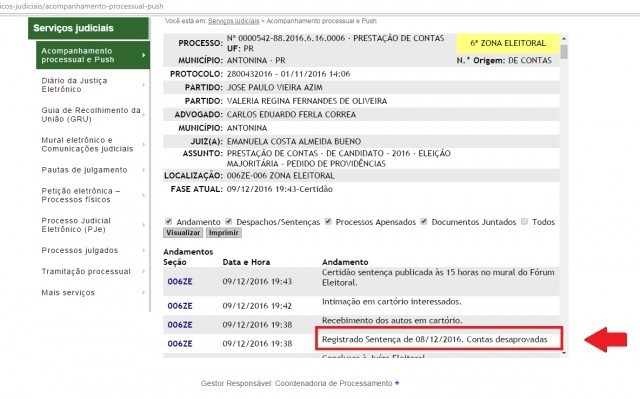Expand arrow beside Mais serviços
The image size is (640, 399).
tap(144, 293)
